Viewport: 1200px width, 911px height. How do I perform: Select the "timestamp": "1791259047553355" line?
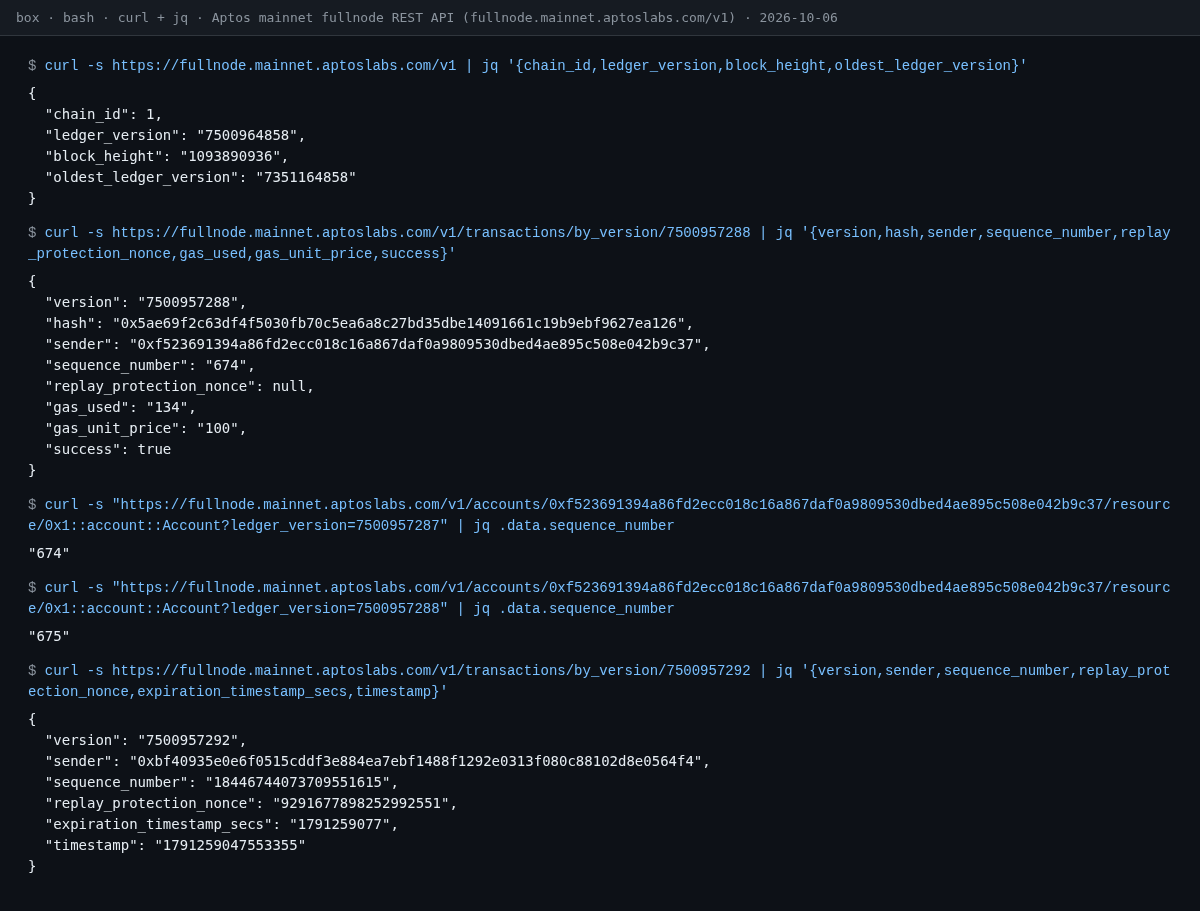click(x=176, y=845)
